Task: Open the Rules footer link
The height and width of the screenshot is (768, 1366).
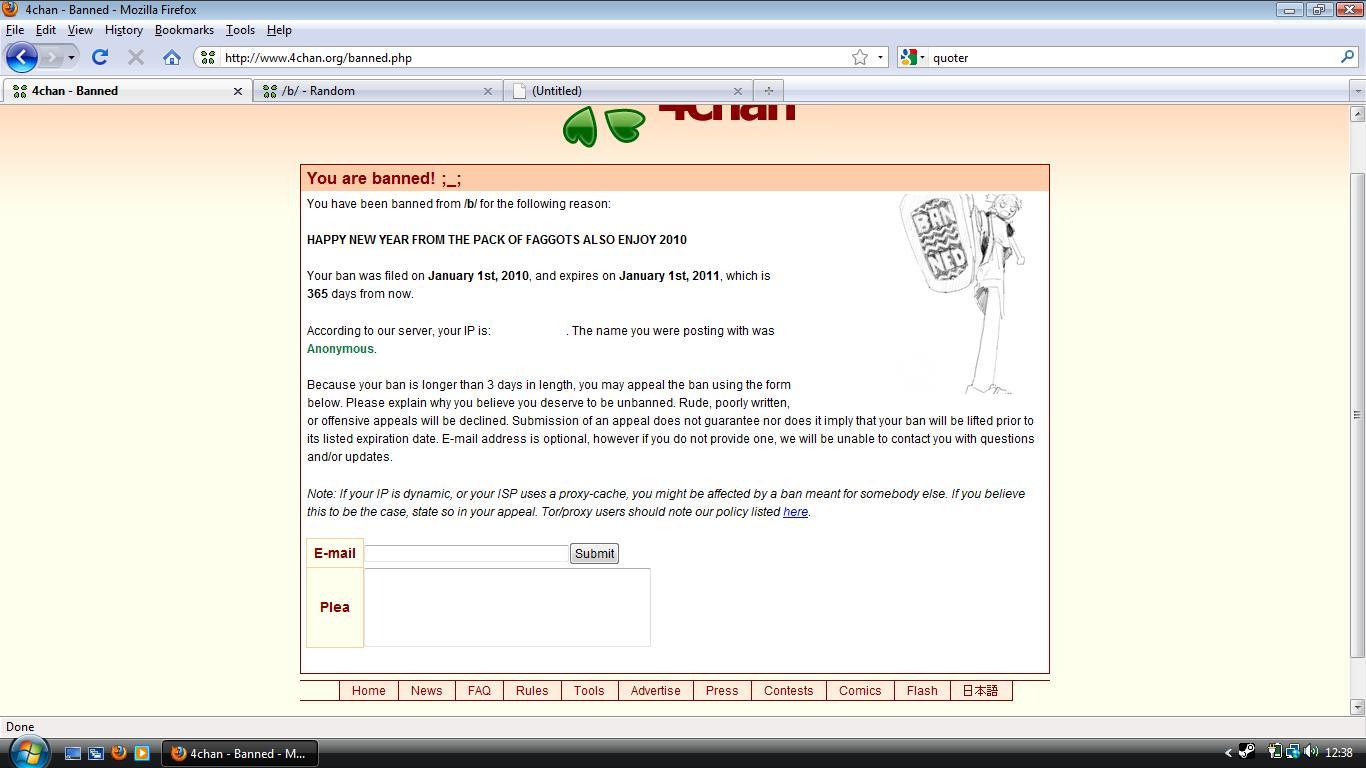Action: click(x=532, y=691)
